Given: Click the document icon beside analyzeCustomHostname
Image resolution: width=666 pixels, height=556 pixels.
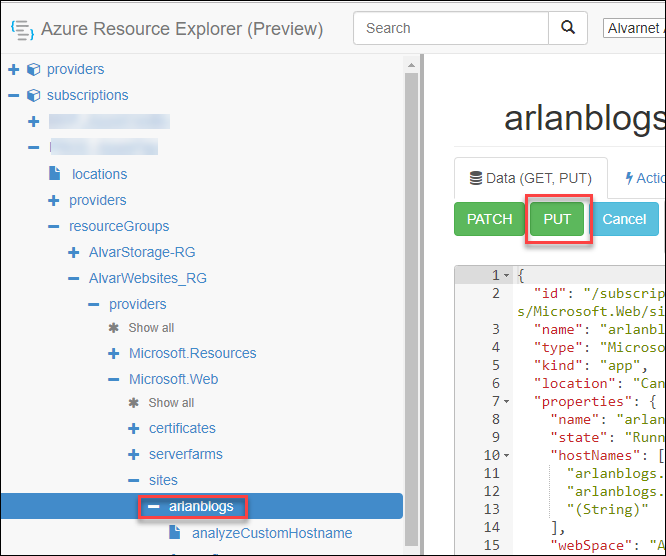Looking at the screenshot, I should point(175,532).
